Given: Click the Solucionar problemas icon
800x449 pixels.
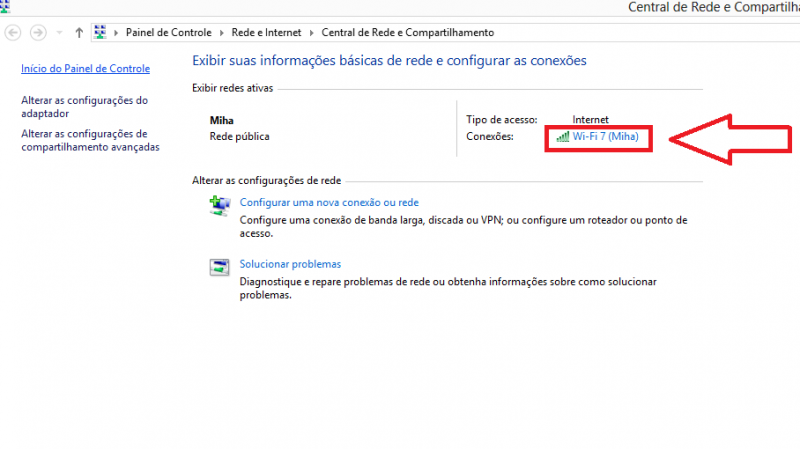Looking at the screenshot, I should (219, 267).
